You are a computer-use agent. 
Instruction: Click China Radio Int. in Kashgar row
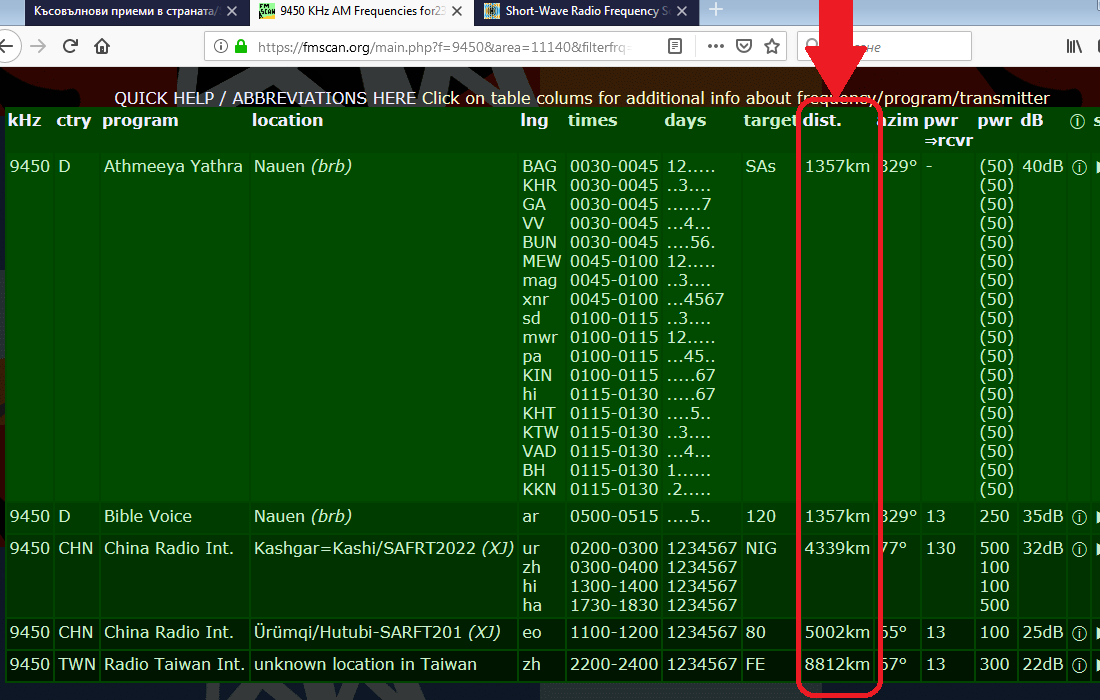point(168,548)
